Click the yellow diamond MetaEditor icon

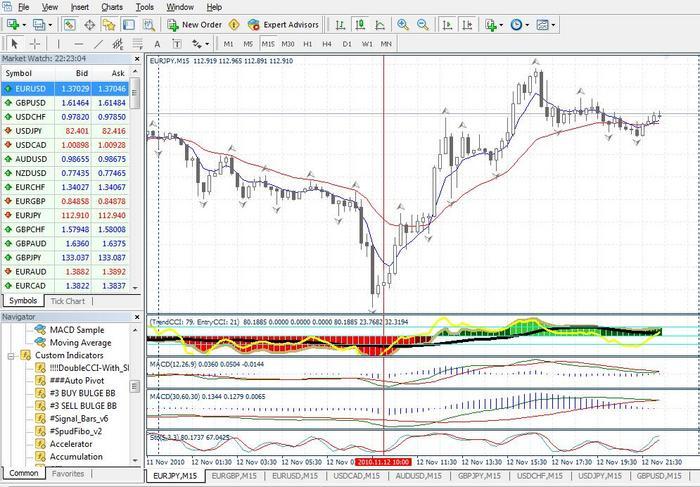coord(234,25)
